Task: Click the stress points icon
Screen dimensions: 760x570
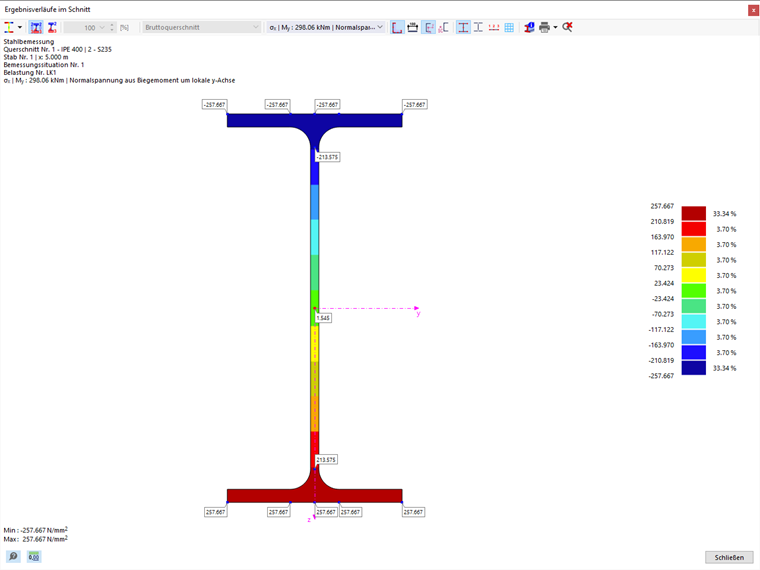Action: pos(443,28)
